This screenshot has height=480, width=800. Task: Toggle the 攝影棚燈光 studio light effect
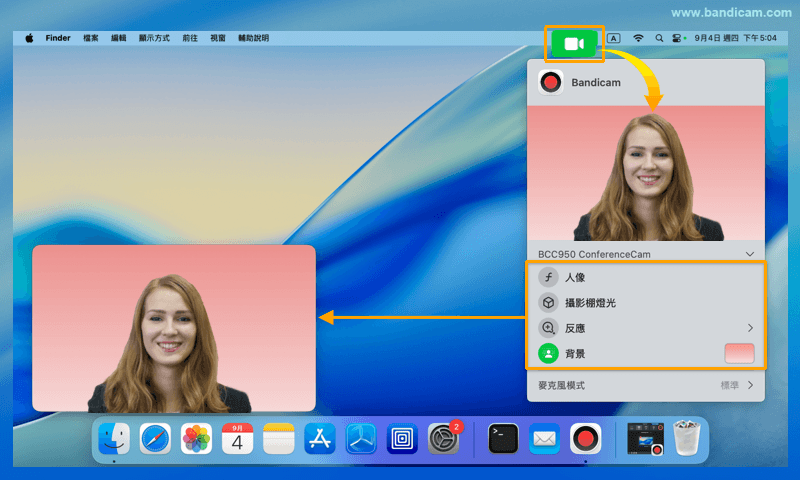548,302
